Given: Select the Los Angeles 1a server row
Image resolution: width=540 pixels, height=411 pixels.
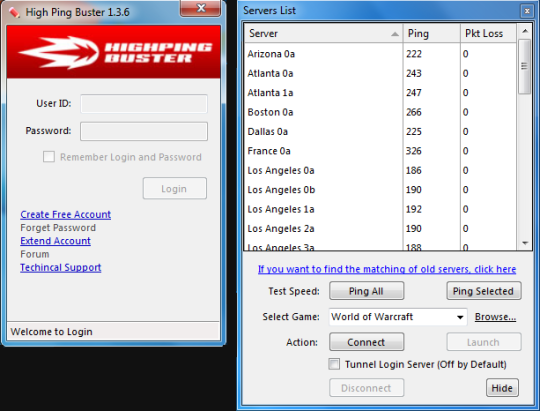Looking at the screenshot, I should (x=380, y=209).
